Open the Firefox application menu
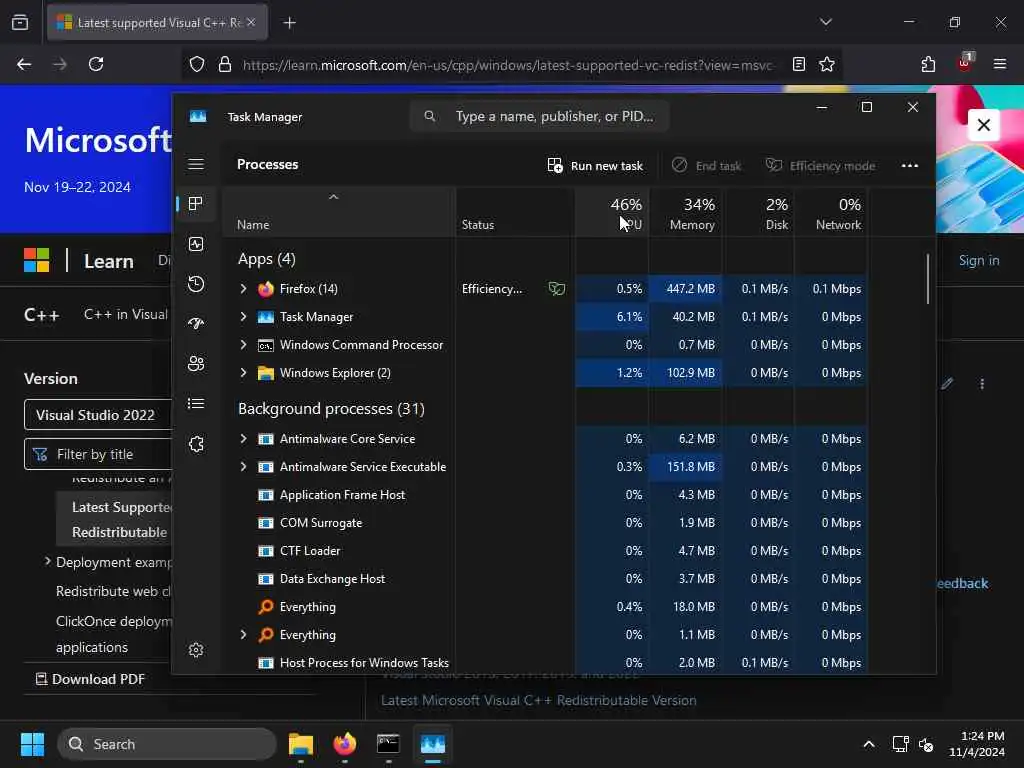The height and width of the screenshot is (768, 1024). pyautogui.click(x=1000, y=64)
